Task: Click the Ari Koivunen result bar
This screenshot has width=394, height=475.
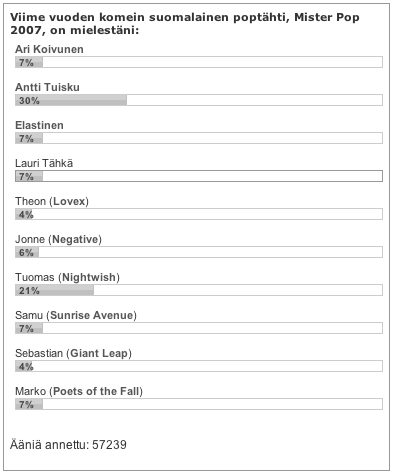Action: pos(199,62)
